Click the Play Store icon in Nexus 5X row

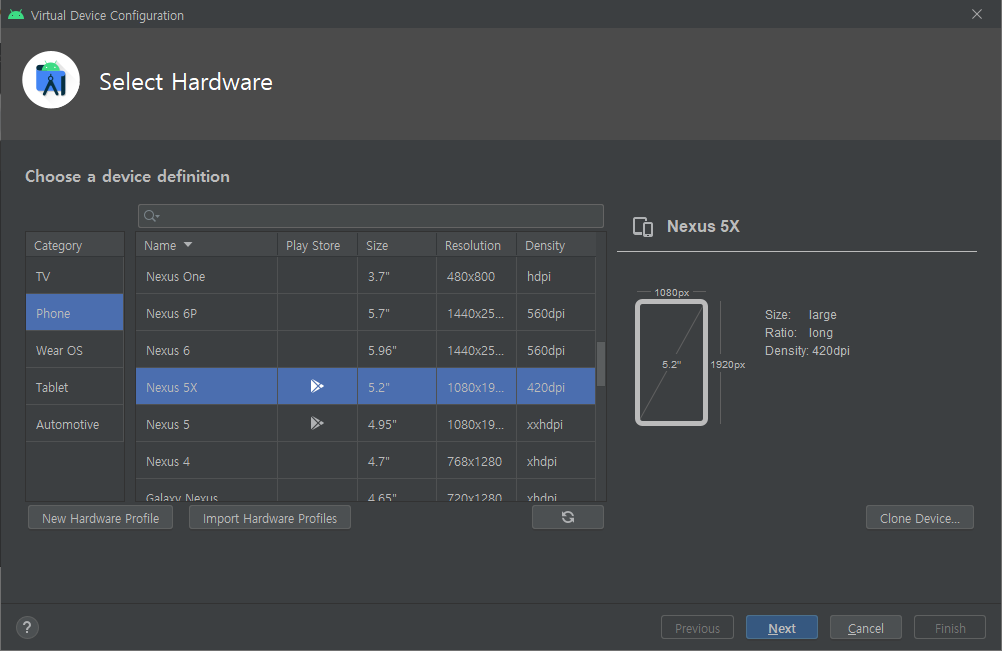tap(317, 386)
